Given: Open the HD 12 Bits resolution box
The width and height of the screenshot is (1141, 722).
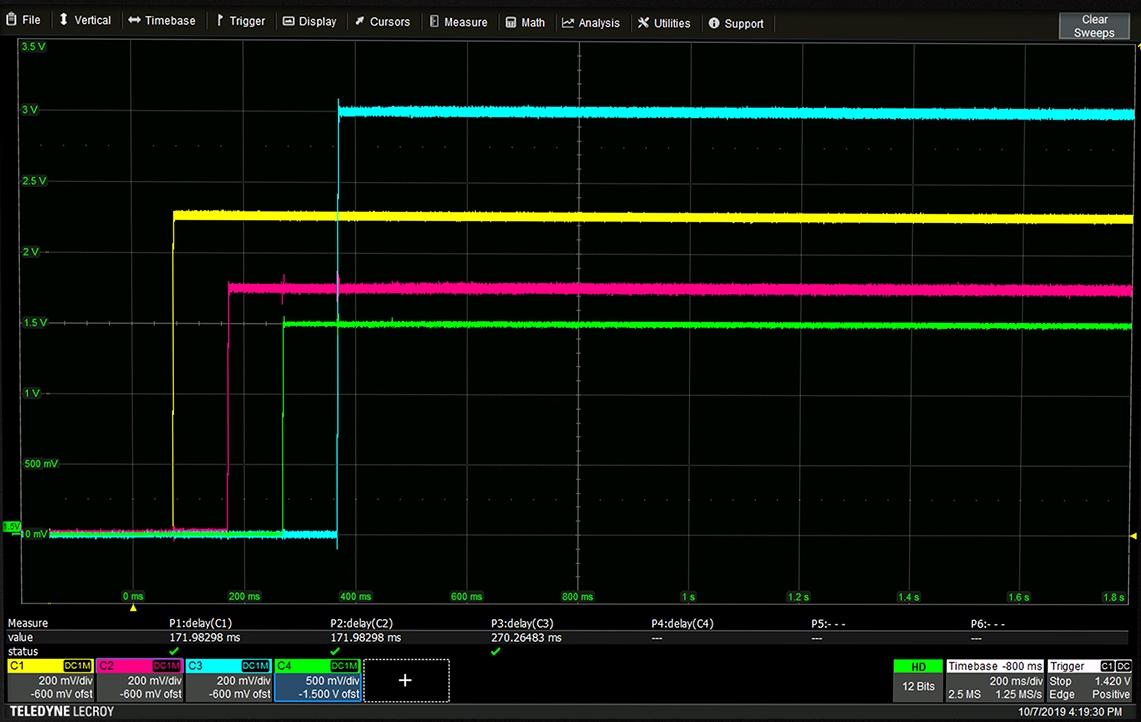Looking at the screenshot, I should (x=918, y=680).
